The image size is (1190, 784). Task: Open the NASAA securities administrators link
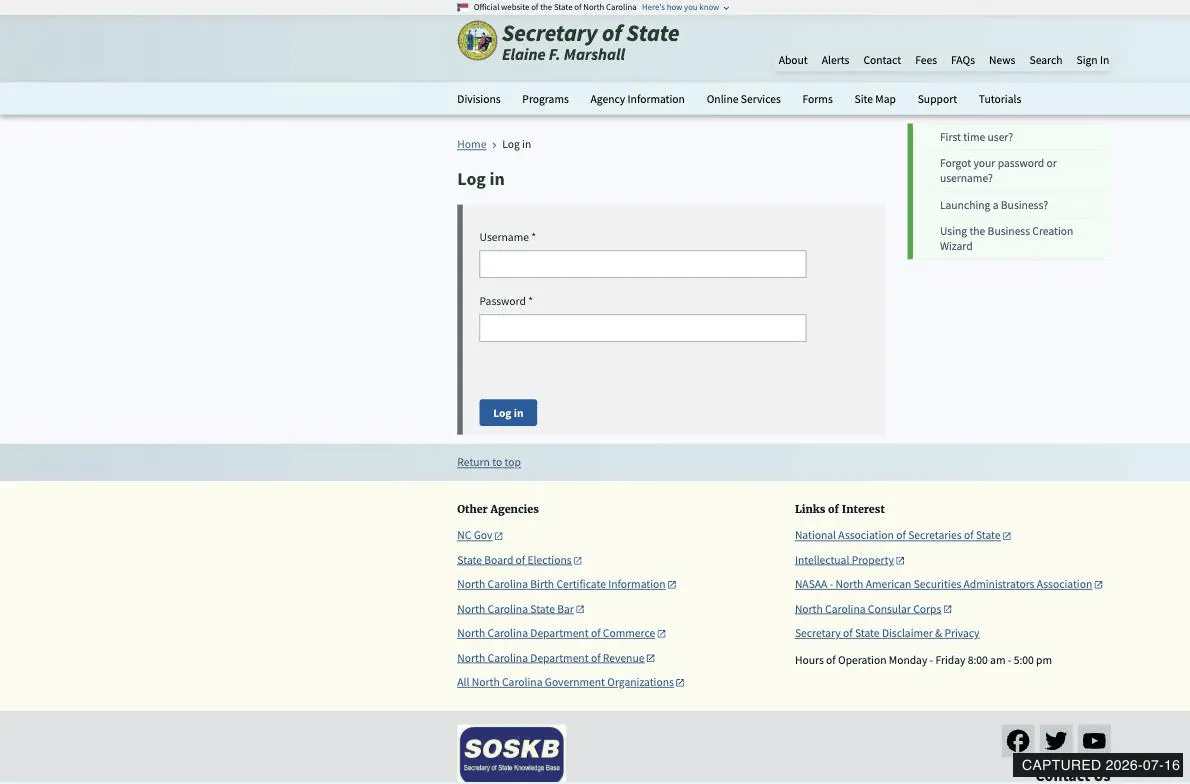(943, 584)
